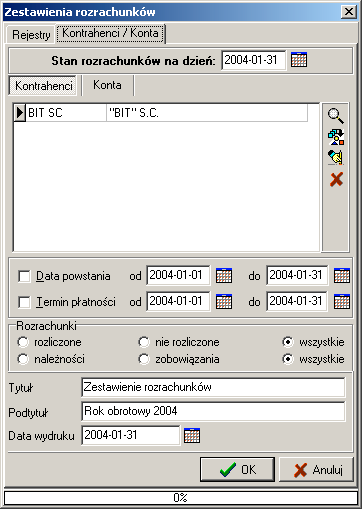
Task: Open calendar for Termin płatności od date
Action: (224, 301)
